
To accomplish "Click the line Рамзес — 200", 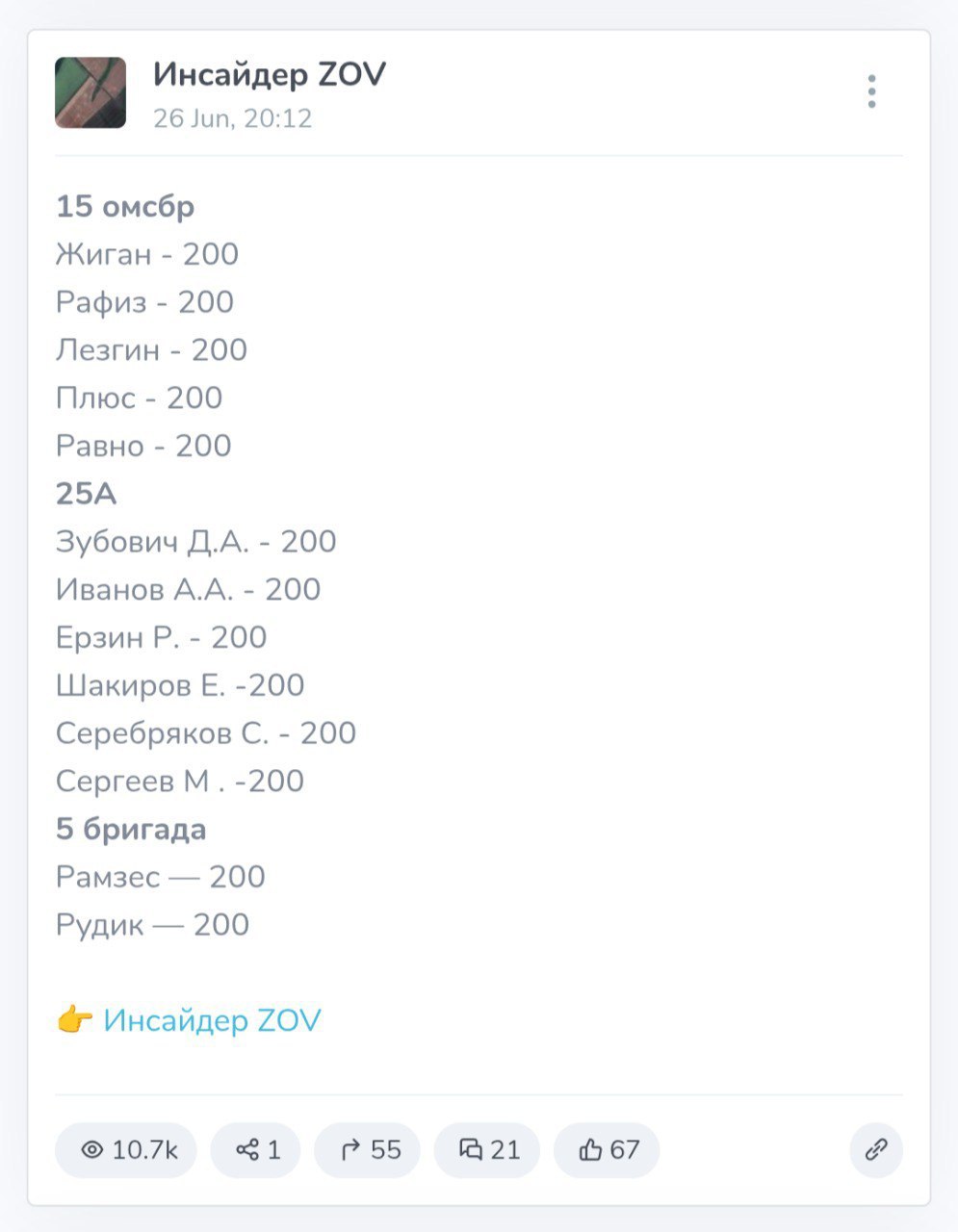I will coord(160,877).
